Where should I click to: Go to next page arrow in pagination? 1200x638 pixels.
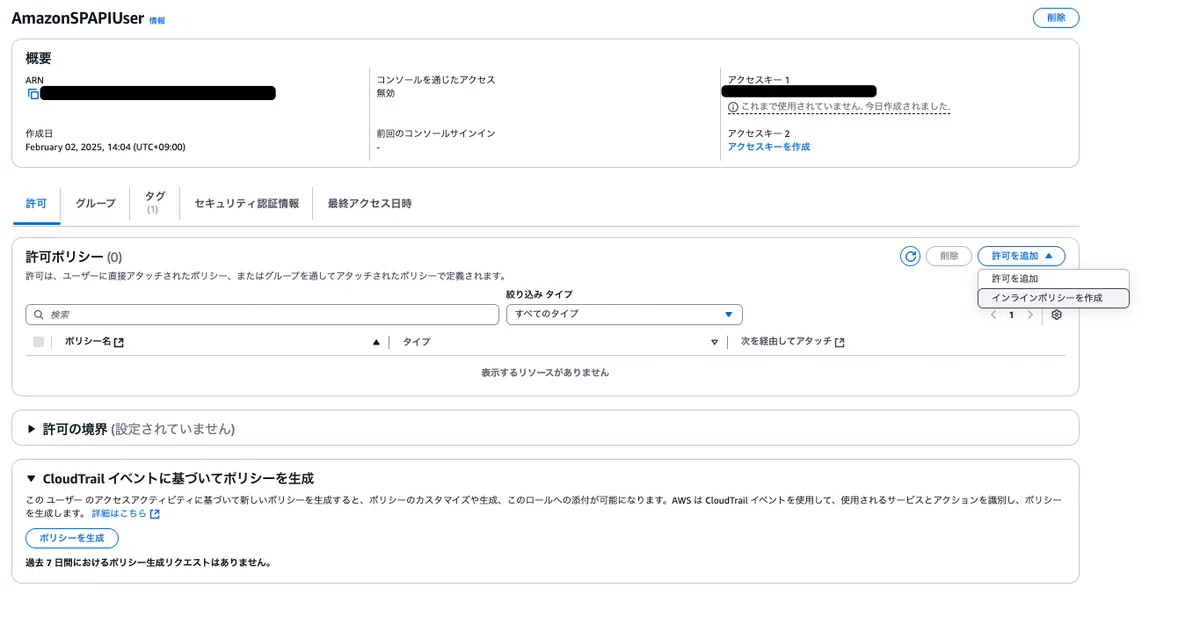1030,315
